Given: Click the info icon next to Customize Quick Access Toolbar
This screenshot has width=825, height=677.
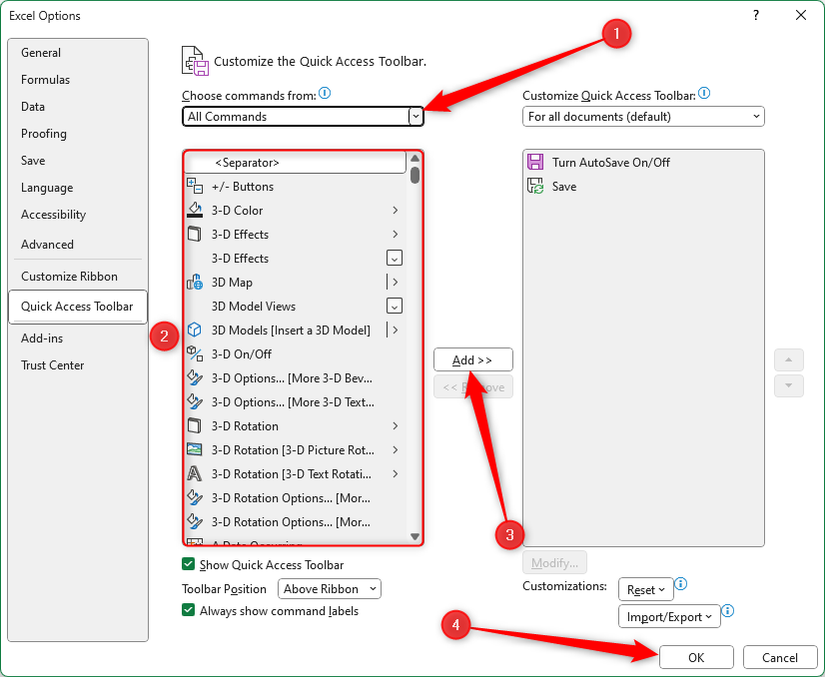Looking at the screenshot, I should (704, 92).
